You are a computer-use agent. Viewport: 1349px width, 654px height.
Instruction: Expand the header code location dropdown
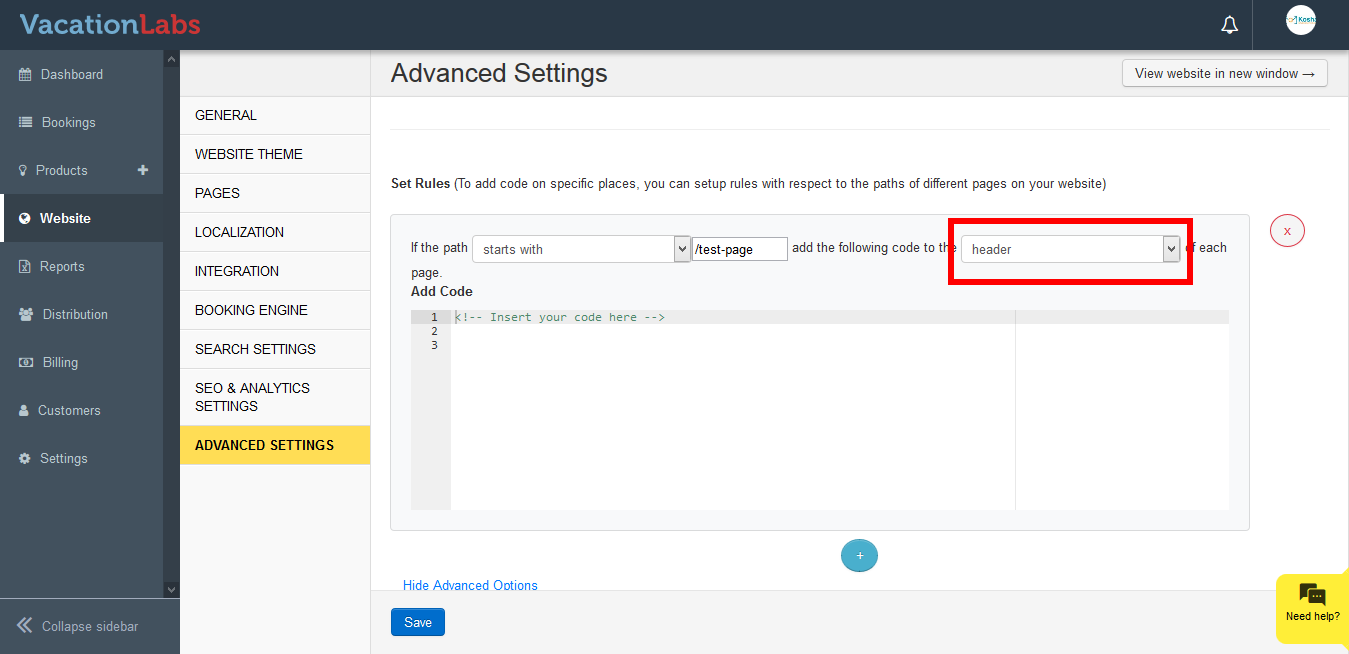pos(1070,249)
